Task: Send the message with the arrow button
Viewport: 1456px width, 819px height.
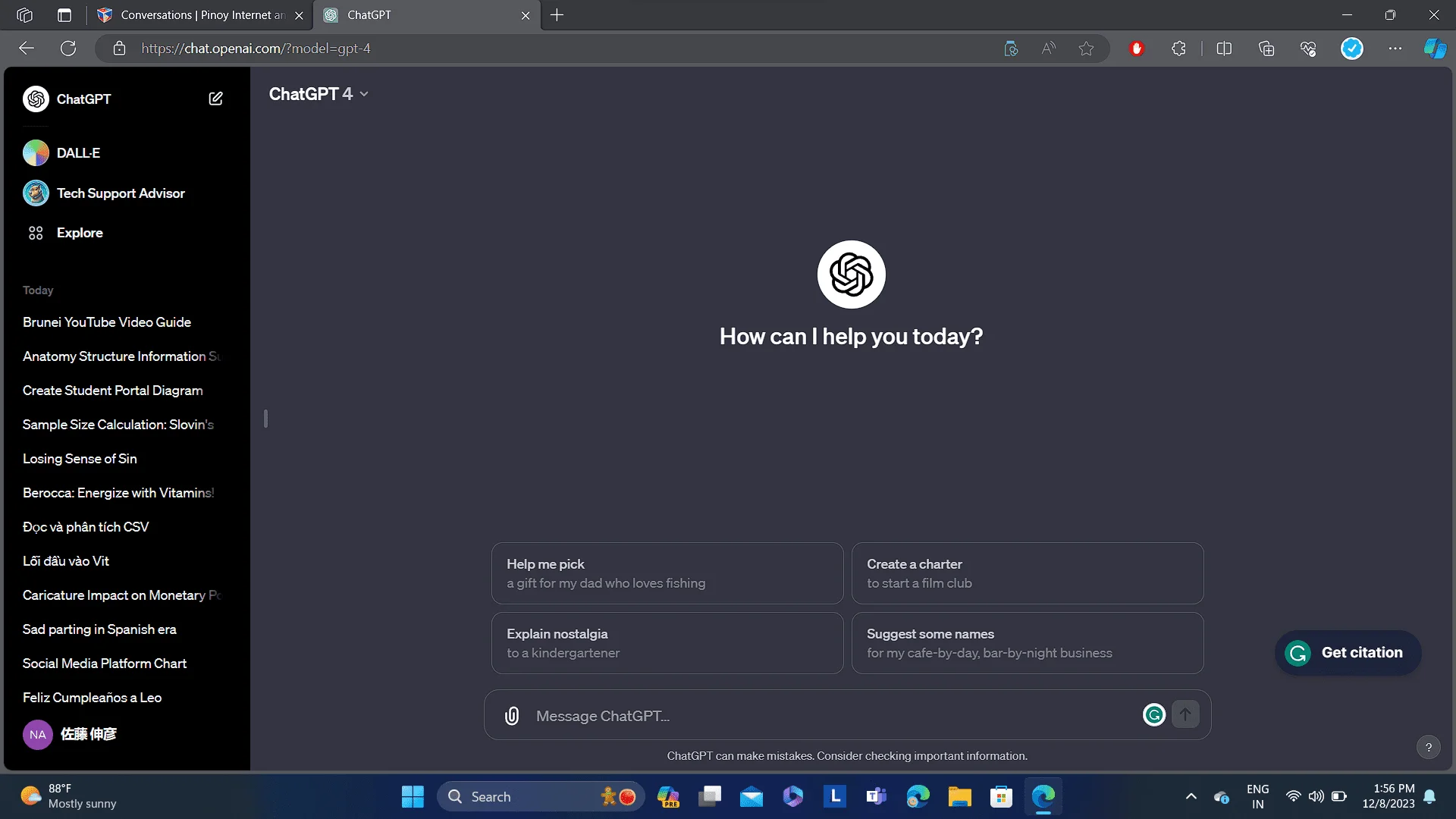Action: (x=1185, y=714)
